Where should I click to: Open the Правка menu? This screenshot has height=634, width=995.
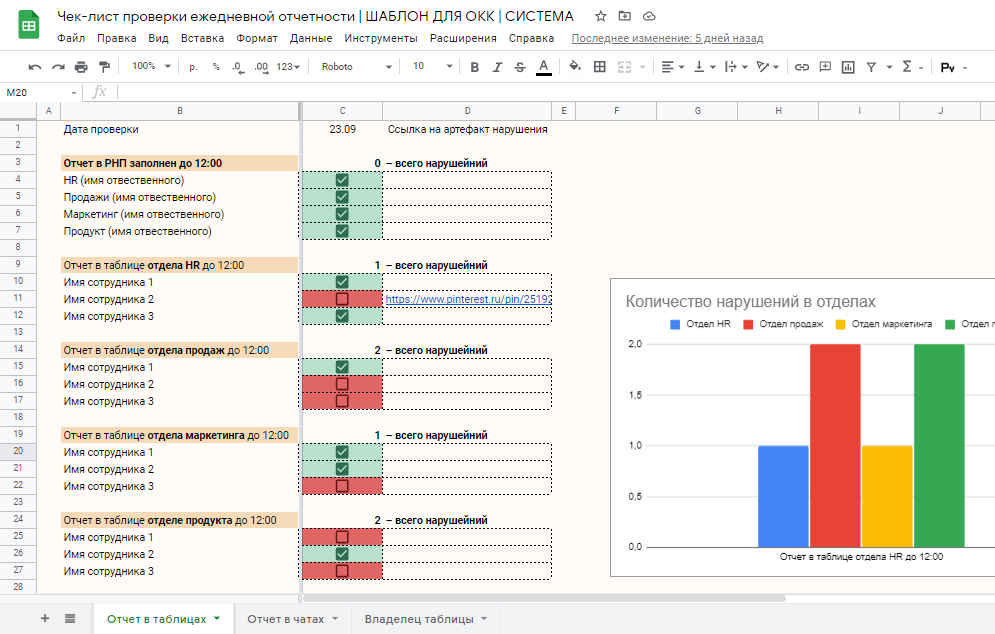117,38
